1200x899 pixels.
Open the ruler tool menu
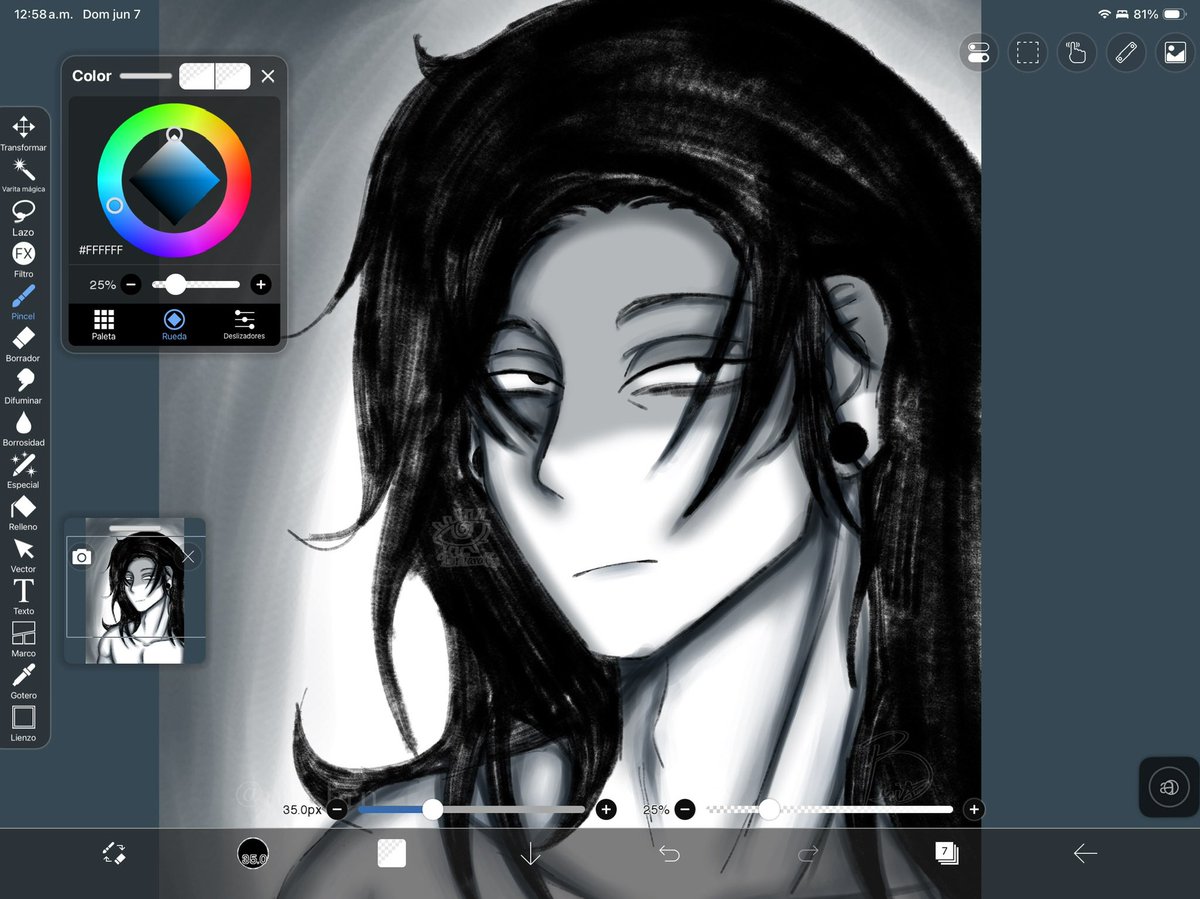[x=1126, y=52]
